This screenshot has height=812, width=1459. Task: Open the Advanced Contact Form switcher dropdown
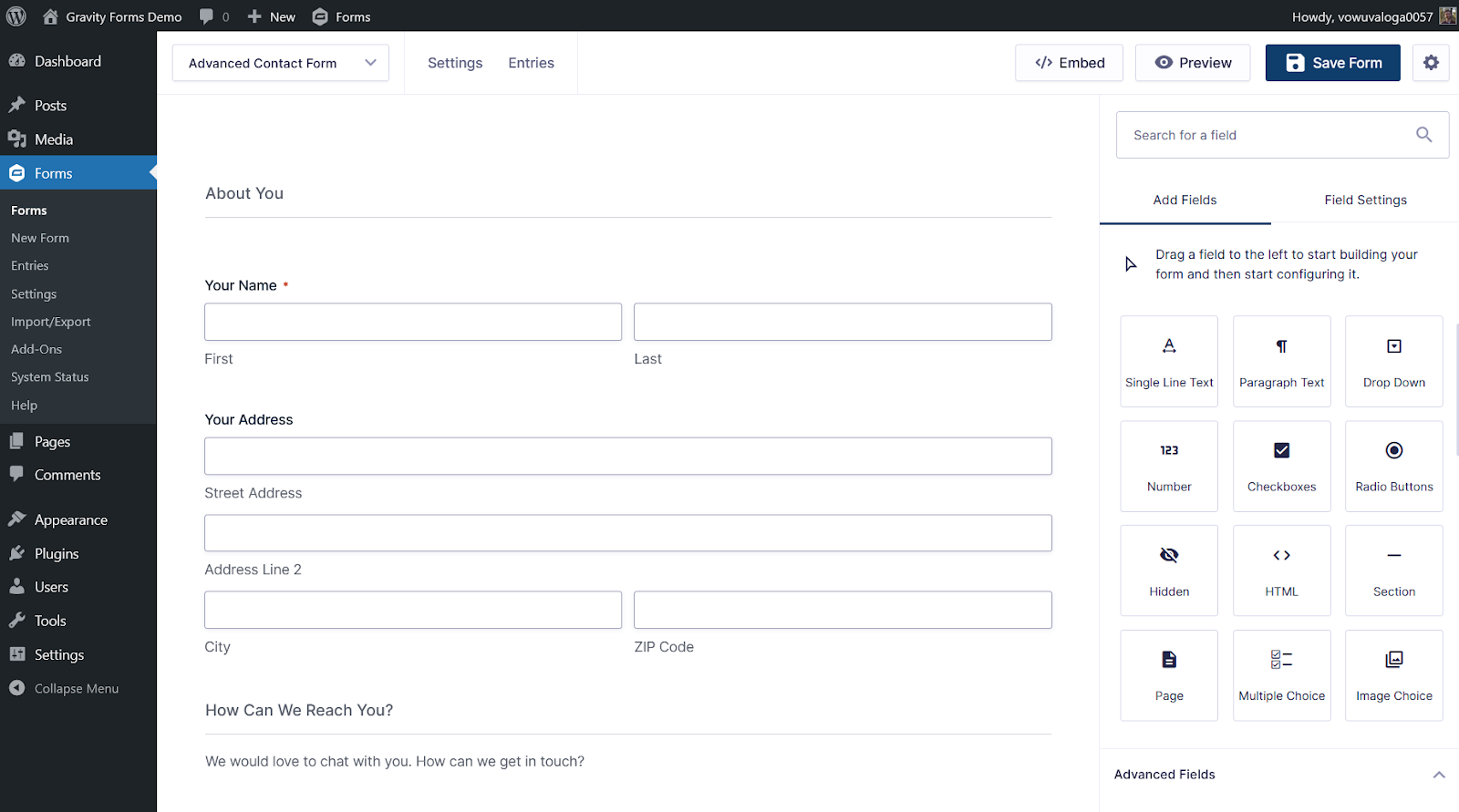pos(281,63)
